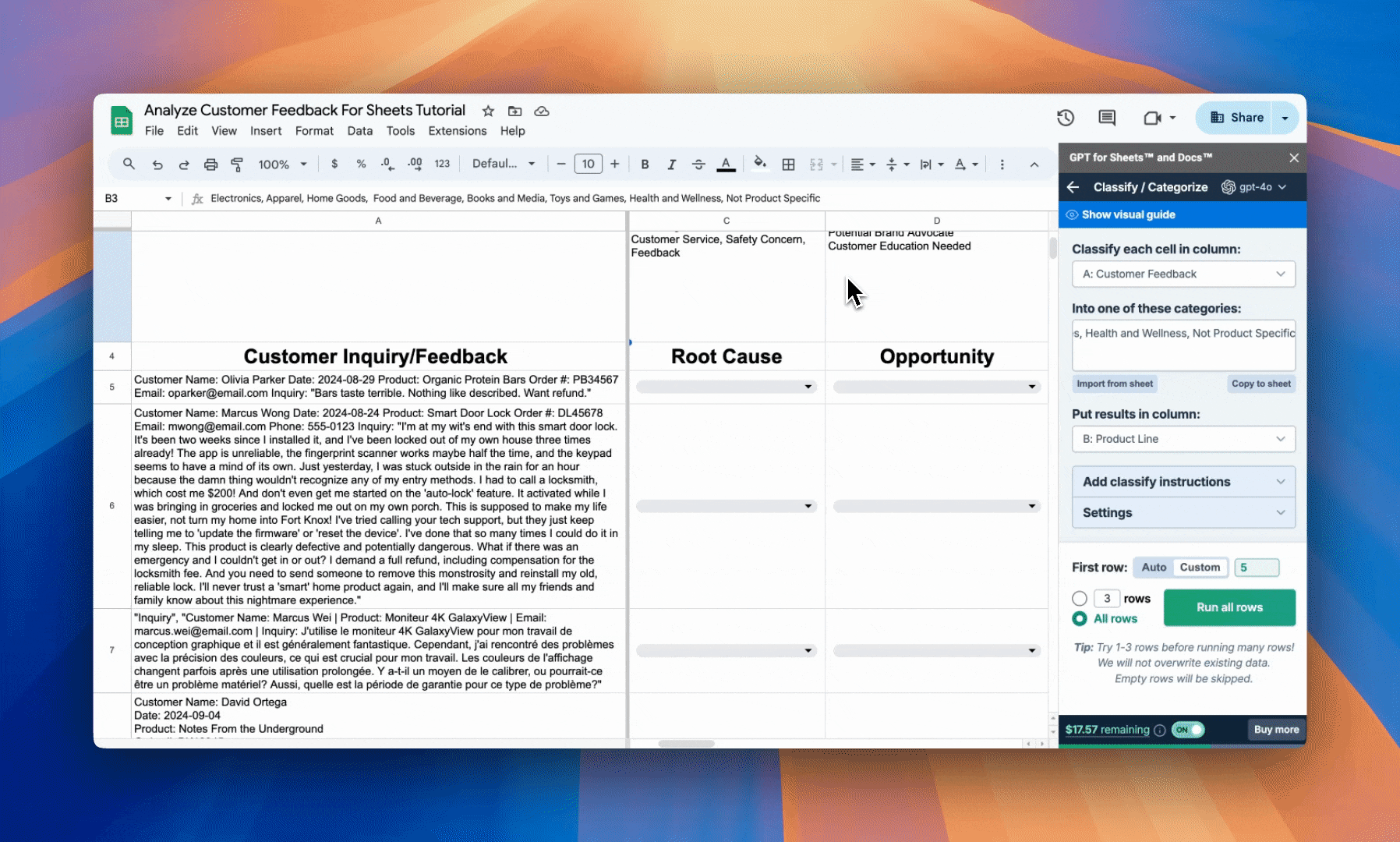This screenshot has width=1400, height=842.
Task: Open toolbar more options three dots
Action: coord(1002,164)
